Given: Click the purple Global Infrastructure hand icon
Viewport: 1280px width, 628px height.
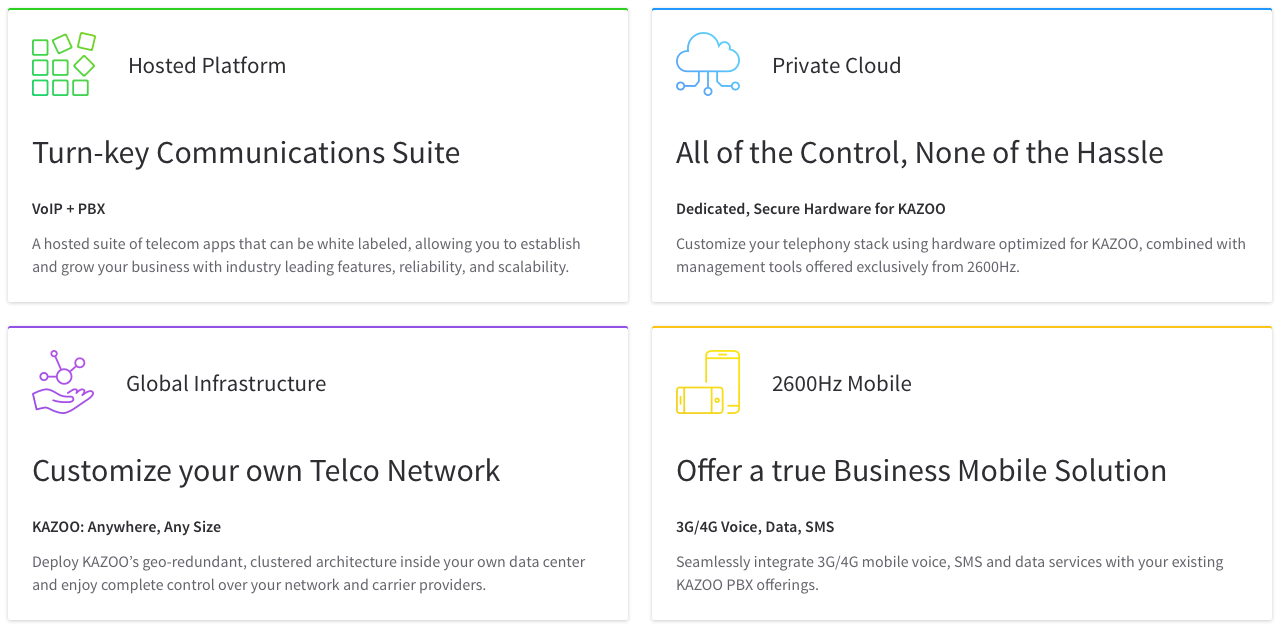Looking at the screenshot, I should pyautogui.click(x=63, y=382).
